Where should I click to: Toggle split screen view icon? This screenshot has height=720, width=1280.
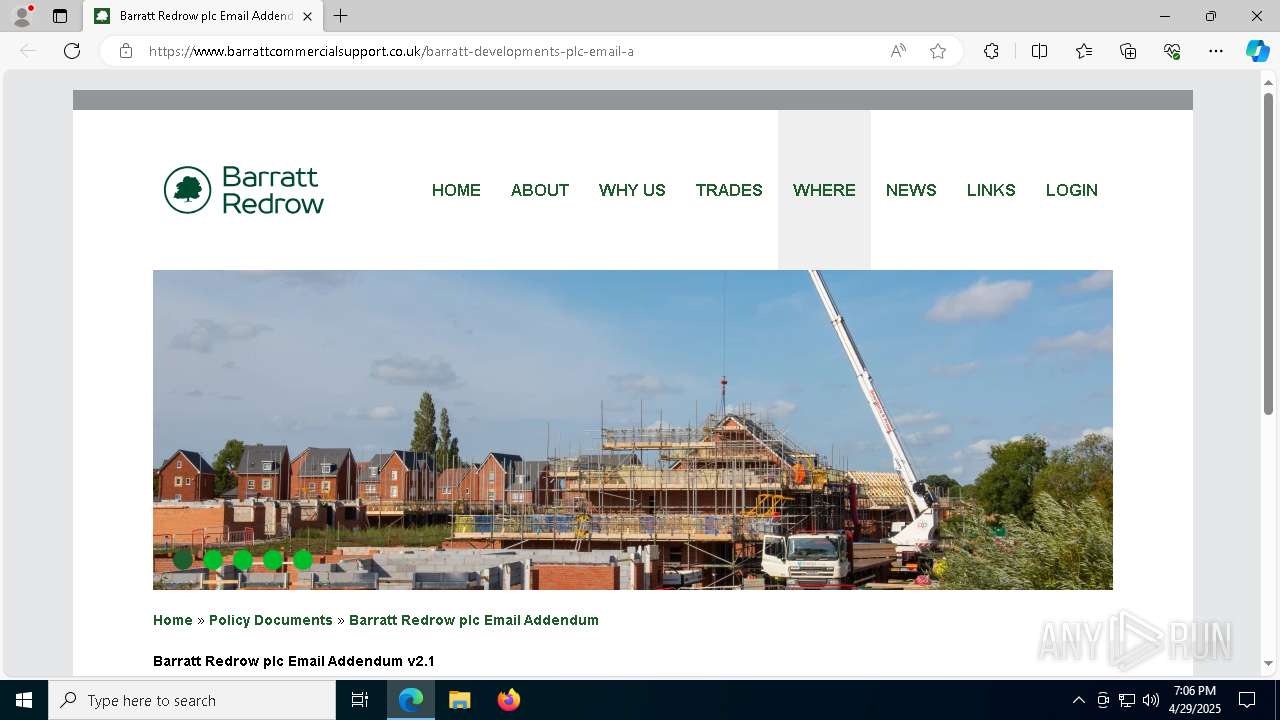click(1039, 51)
